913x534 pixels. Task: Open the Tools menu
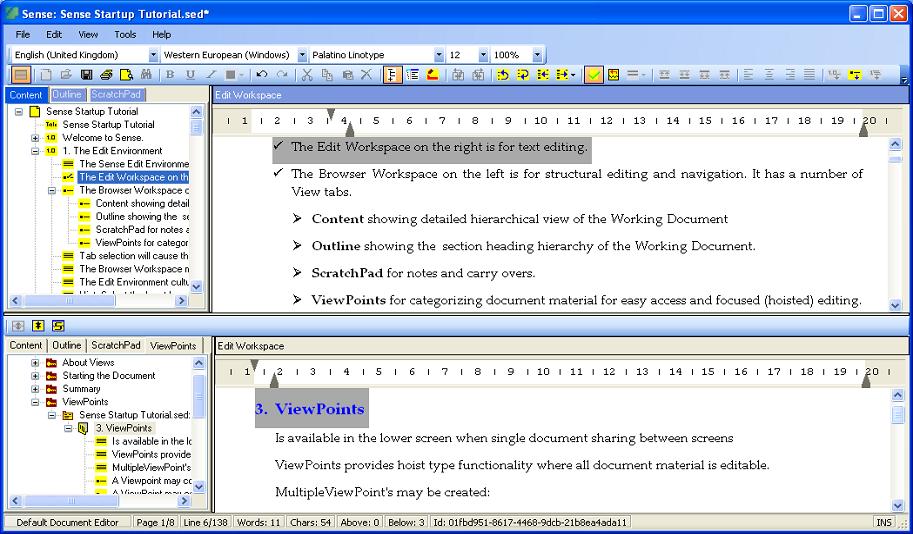(125, 34)
